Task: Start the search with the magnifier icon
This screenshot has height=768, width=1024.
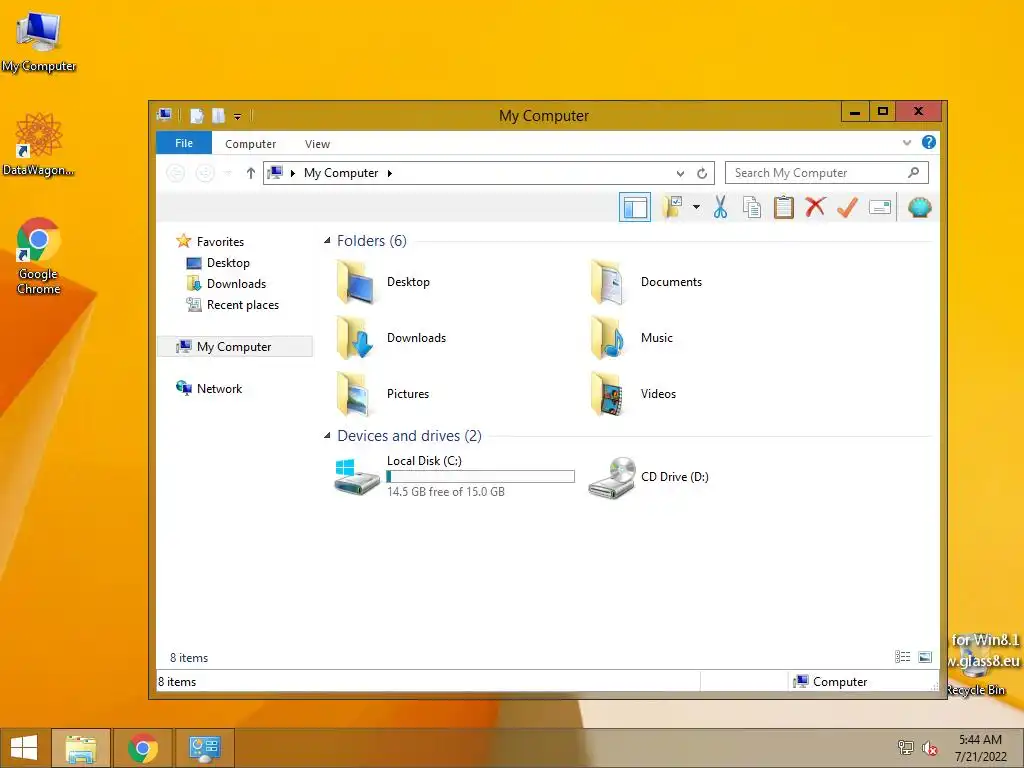Action: pos(914,172)
